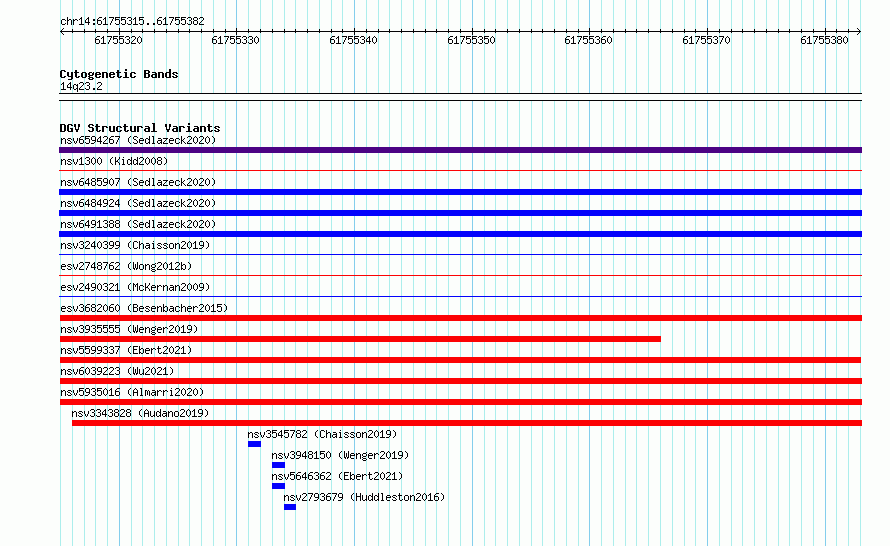Click the small blue nsv5646362 variant block

(x=278, y=486)
